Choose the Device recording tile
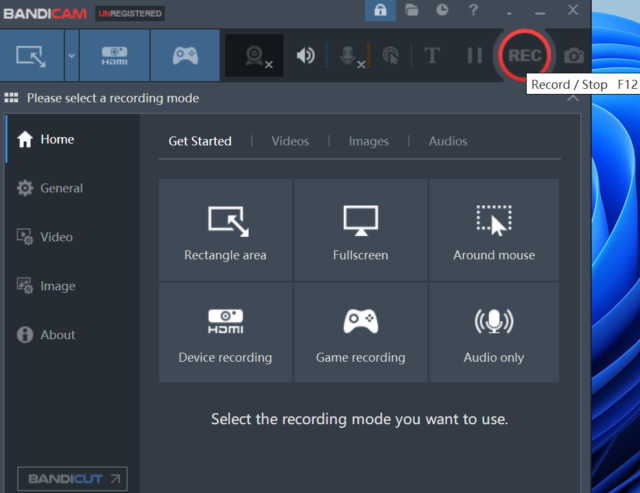 [225, 333]
